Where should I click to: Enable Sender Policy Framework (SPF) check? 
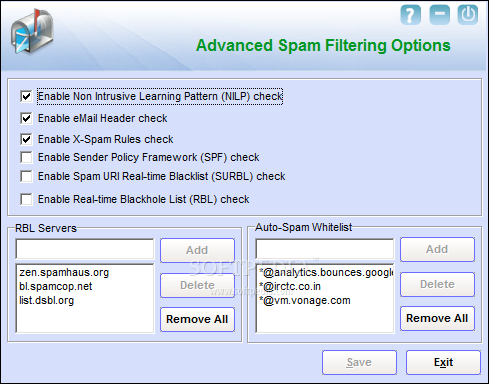[x=26, y=157]
